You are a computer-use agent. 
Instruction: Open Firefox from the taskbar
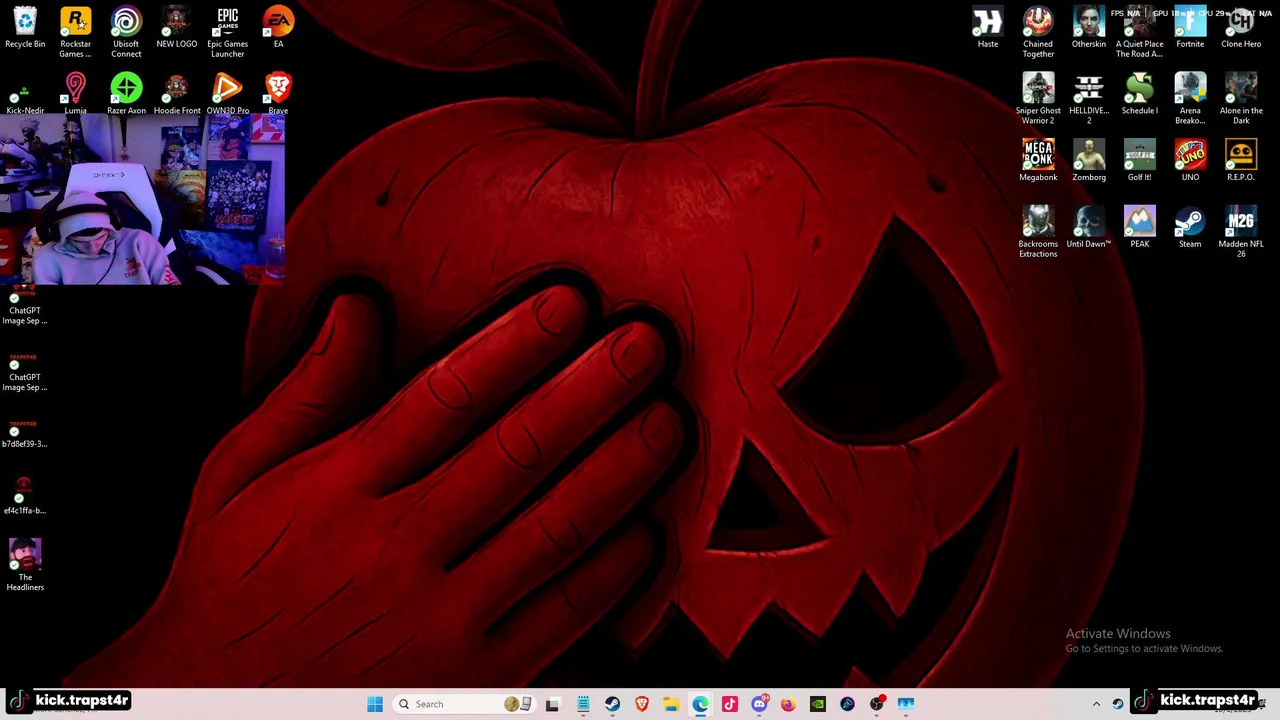pyautogui.click(x=788, y=704)
